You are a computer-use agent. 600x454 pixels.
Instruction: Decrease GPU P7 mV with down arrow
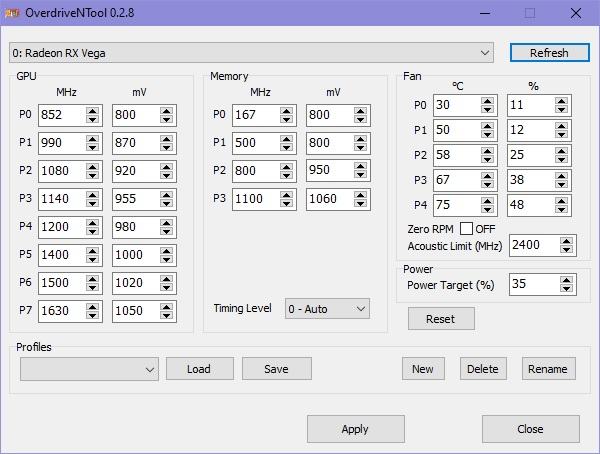click(x=166, y=315)
